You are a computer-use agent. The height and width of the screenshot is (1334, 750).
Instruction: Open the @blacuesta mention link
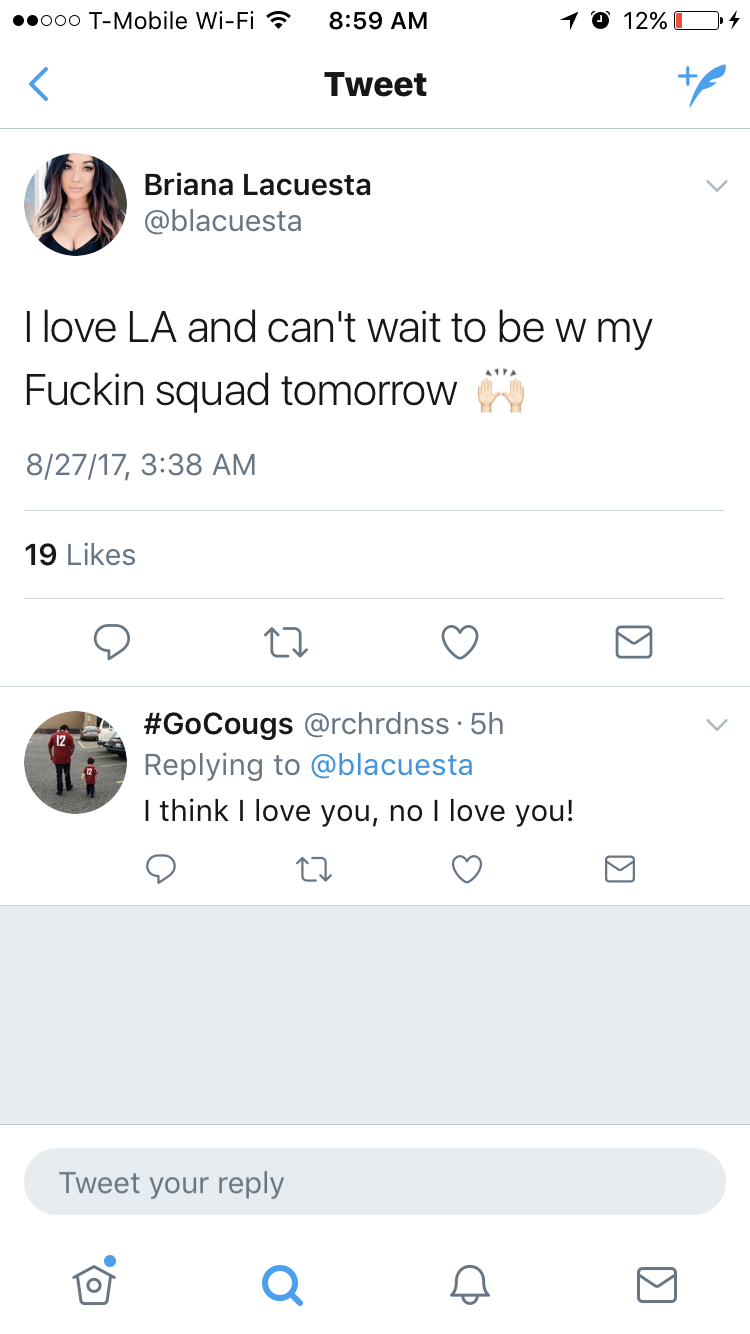[x=391, y=765]
